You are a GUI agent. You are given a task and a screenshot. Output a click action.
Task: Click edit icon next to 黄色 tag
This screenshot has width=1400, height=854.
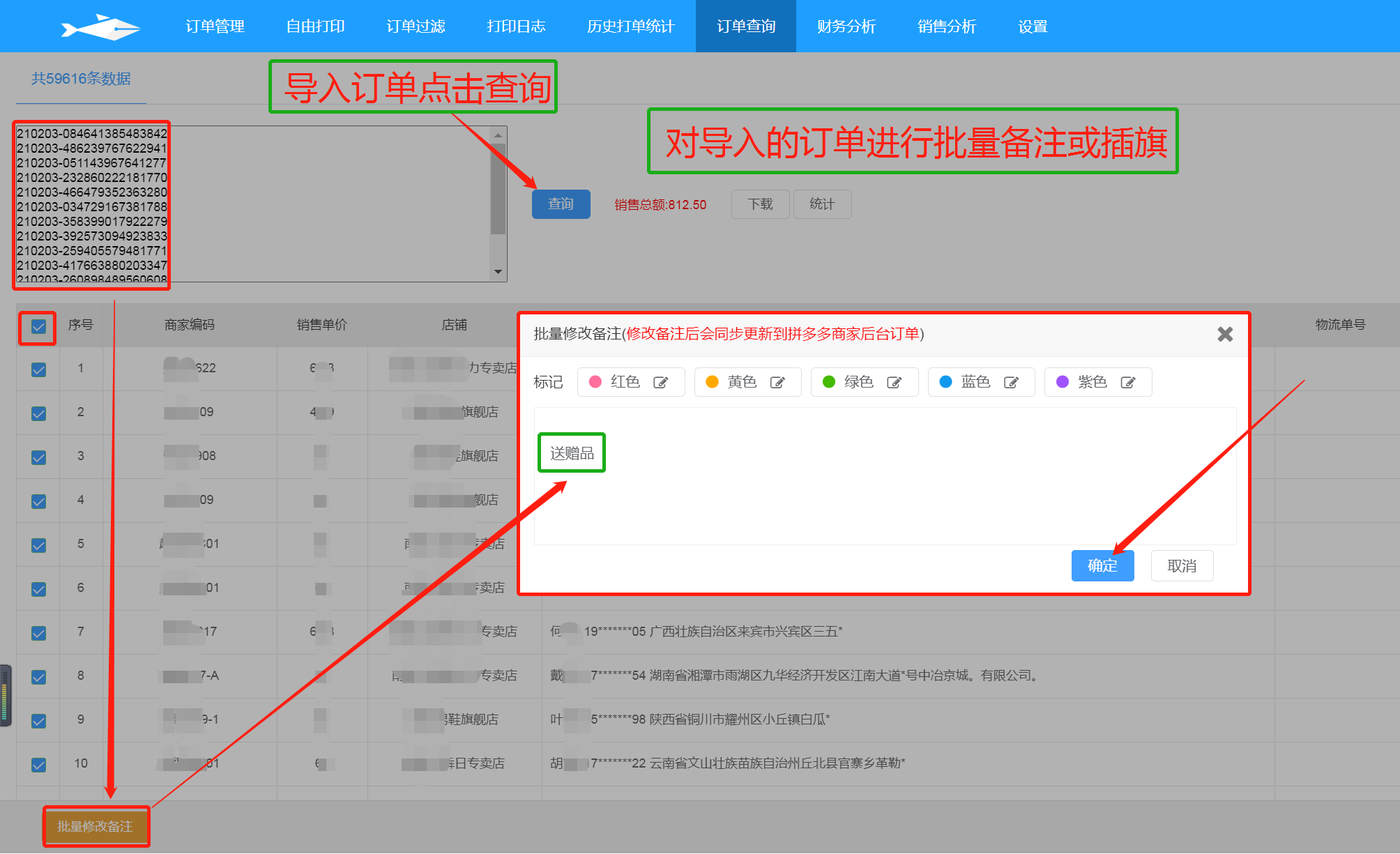pos(777,382)
